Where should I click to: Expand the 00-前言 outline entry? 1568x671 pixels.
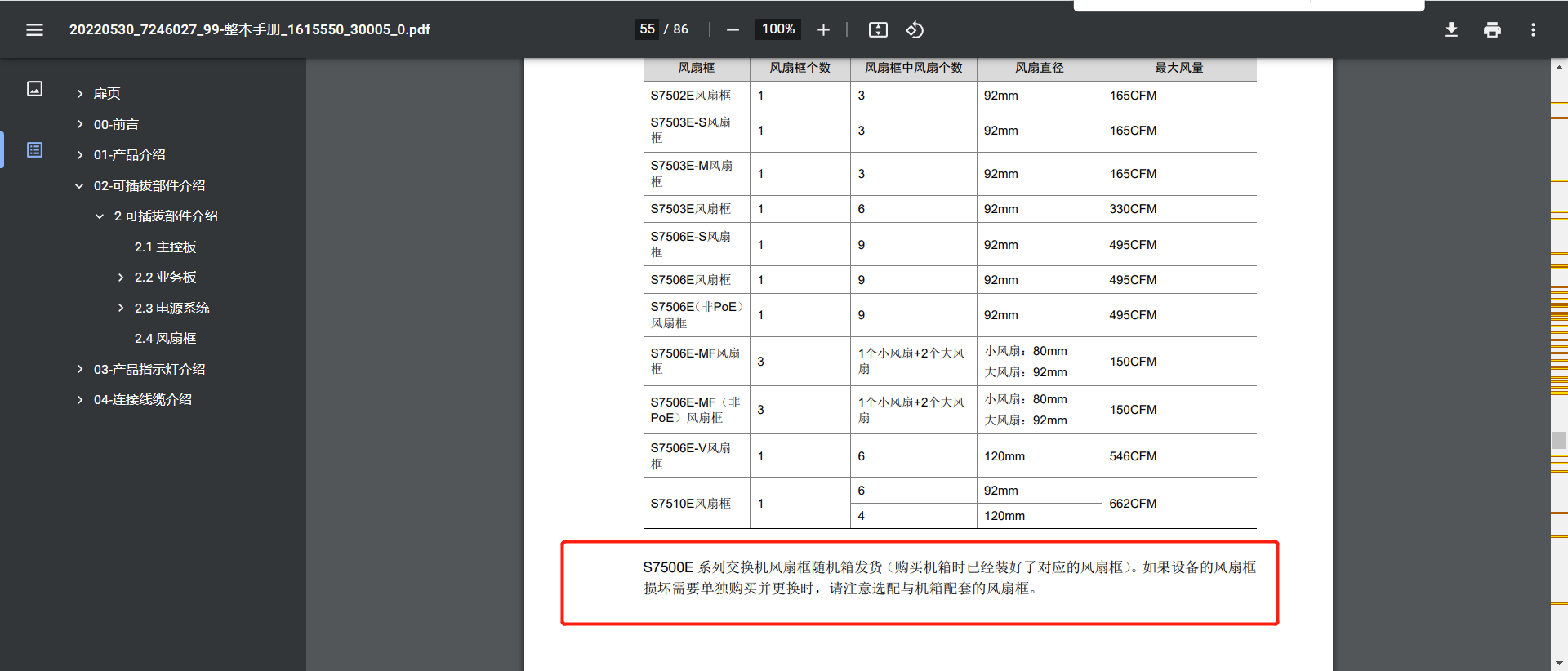point(79,124)
